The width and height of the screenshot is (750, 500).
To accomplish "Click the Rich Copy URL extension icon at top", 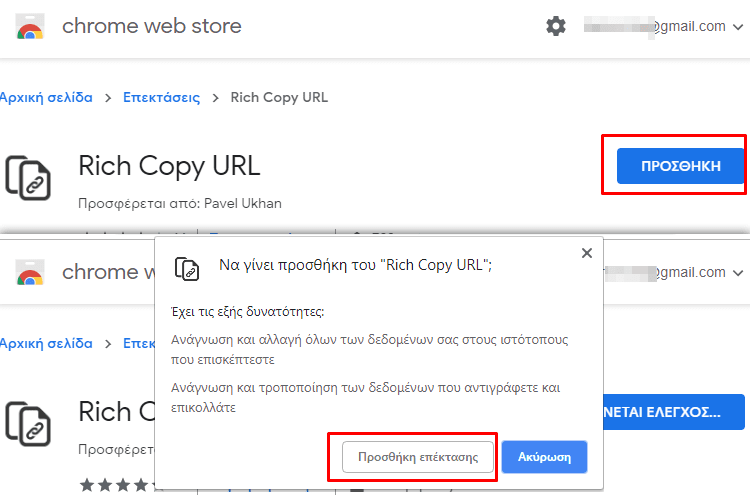I will 28,178.
